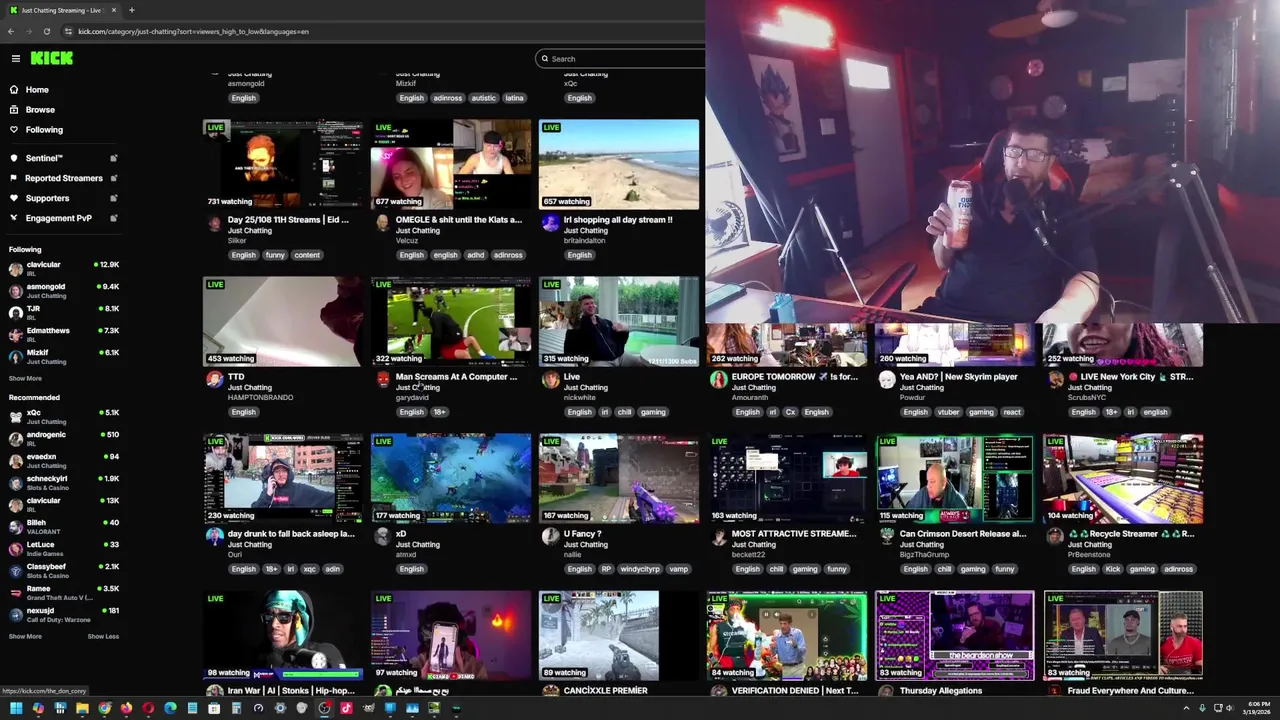Expand Recommended list with Show More
The image size is (1280, 720).
click(x=26, y=636)
